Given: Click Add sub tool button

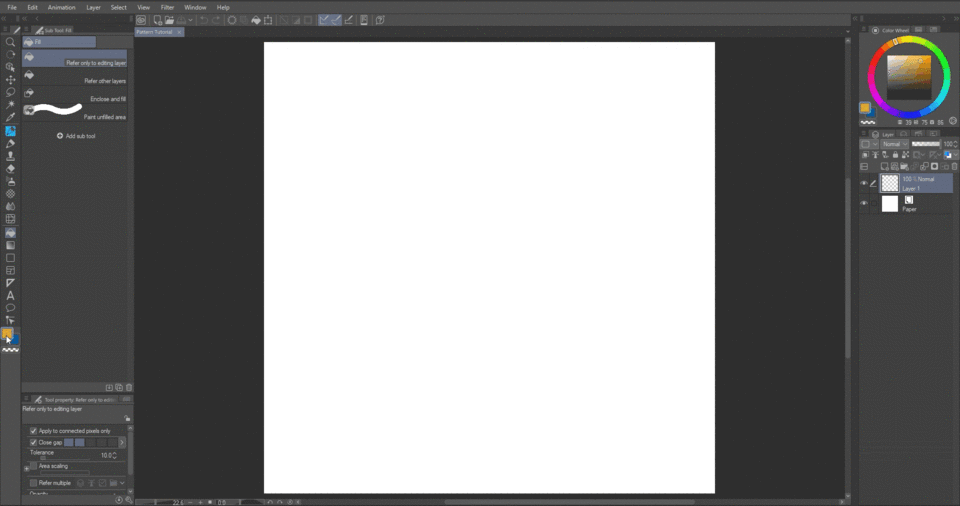Looking at the screenshot, I should click(76, 136).
